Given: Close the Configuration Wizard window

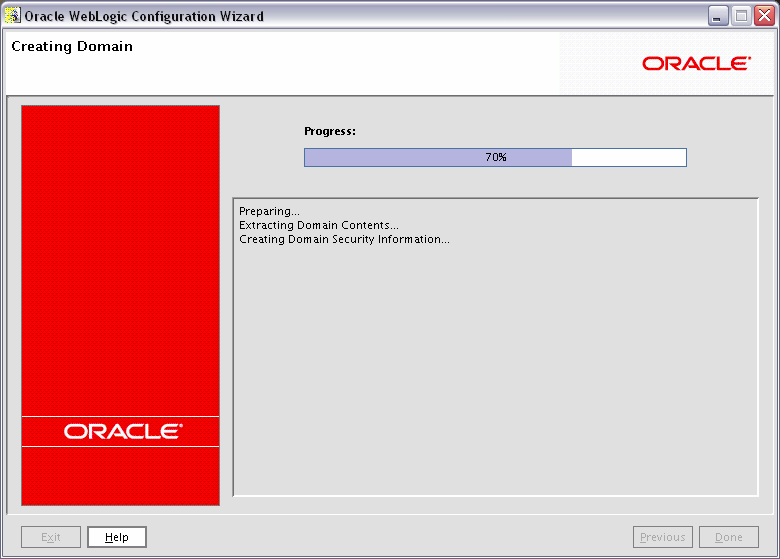Looking at the screenshot, I should (x=765, y=16).
